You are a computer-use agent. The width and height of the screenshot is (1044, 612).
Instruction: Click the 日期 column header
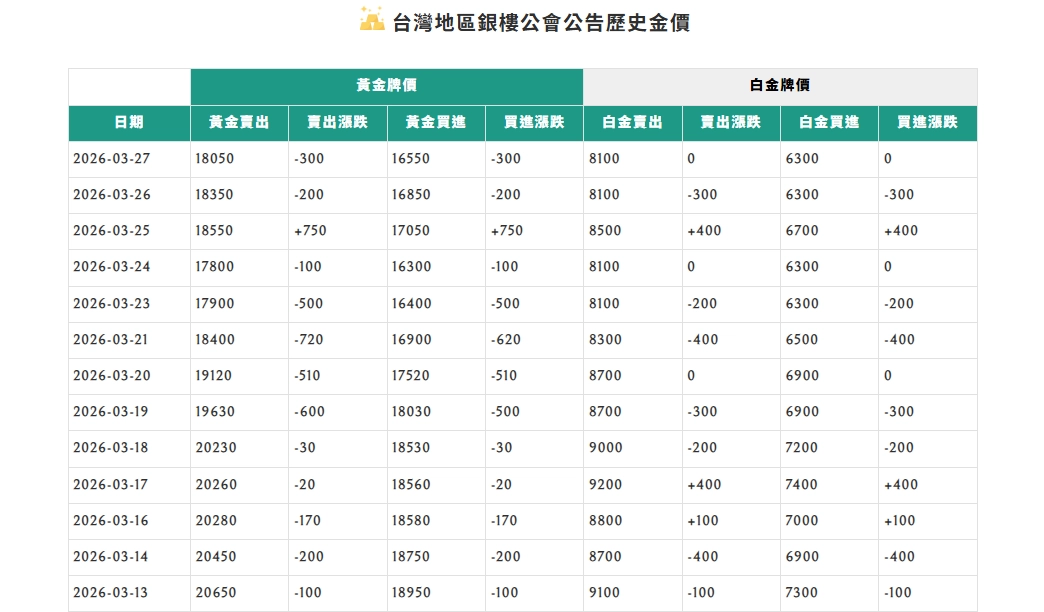coord(129,123)
